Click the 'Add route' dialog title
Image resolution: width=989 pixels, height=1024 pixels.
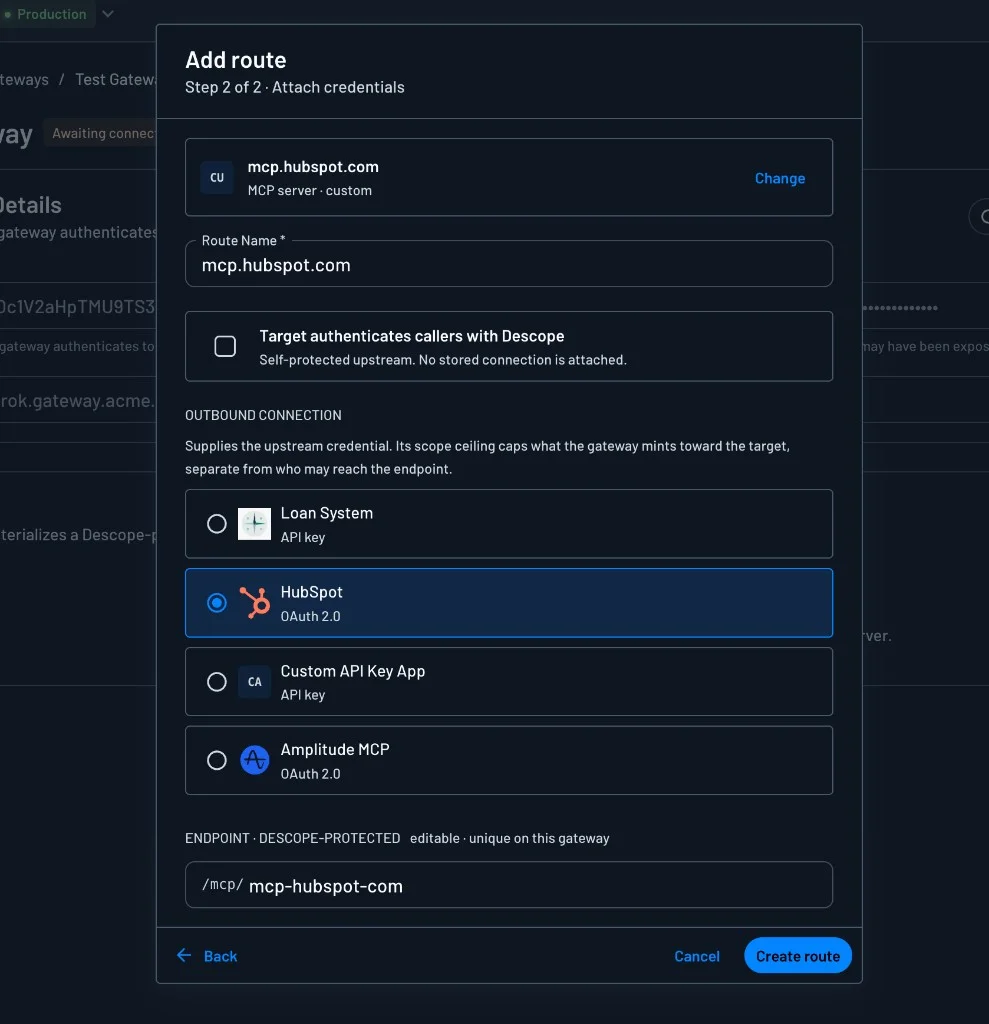click(x=236, y=60)
